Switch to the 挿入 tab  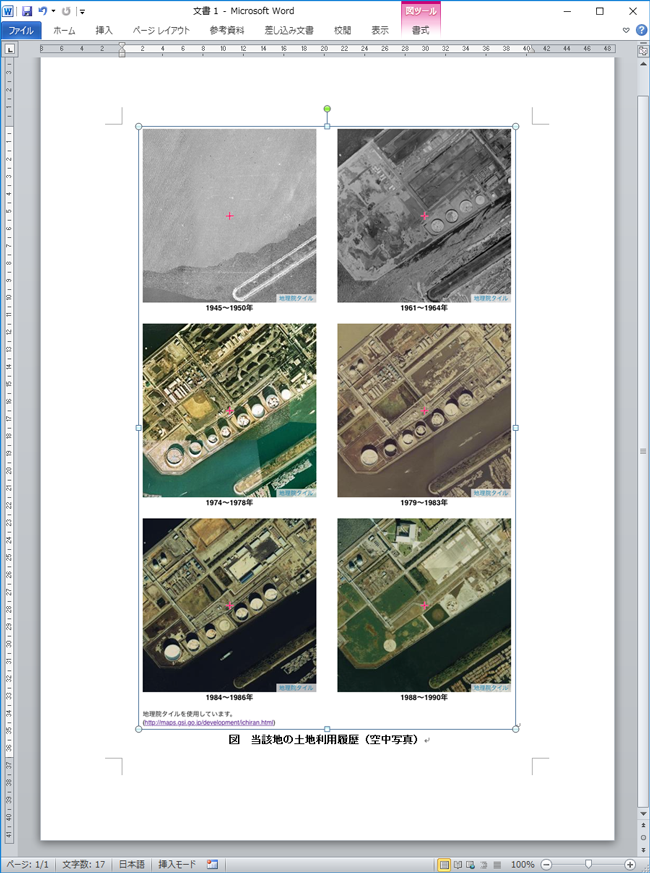click(104, 30)
